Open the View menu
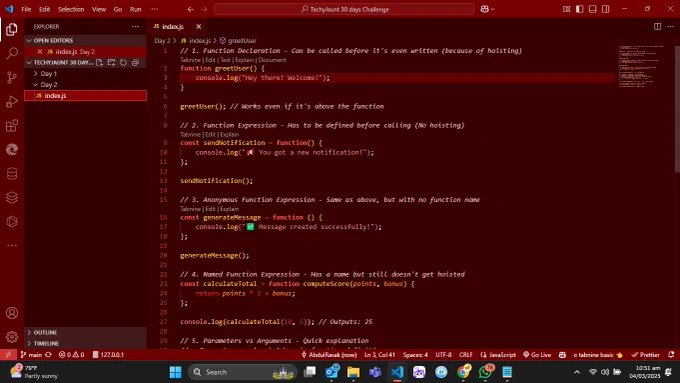The image size is (680, 383). click(x=98, y=9)
